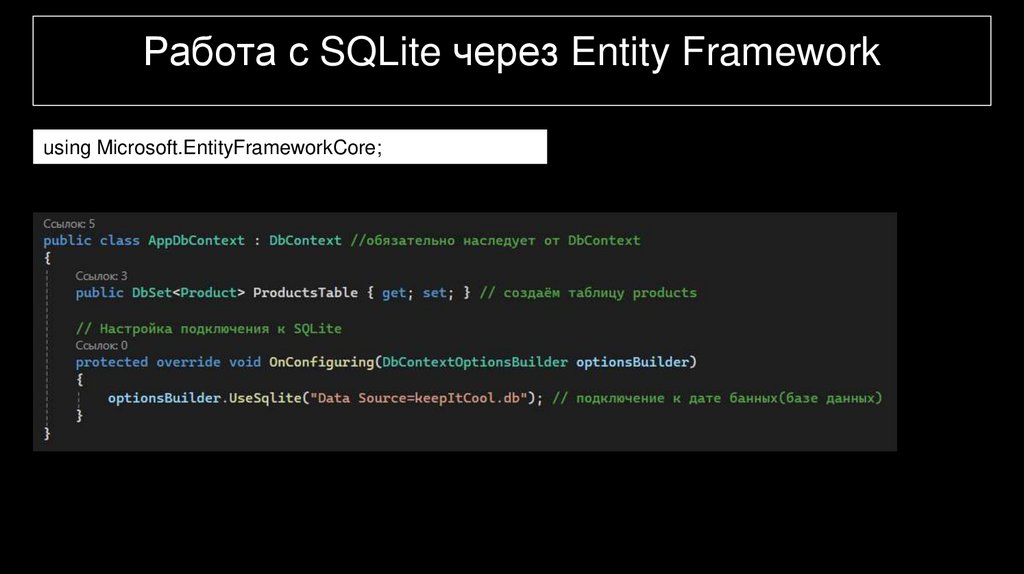Click the "Data Source=keepItCool.db" connection string
Viewport: 1024px width, 574px height.
[x=418, y=398]
